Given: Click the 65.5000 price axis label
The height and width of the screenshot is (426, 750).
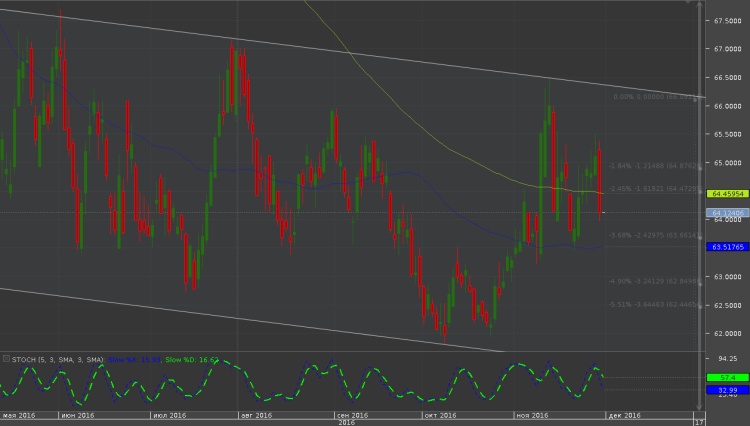Looking at the screenshot, I should point(728,134).
